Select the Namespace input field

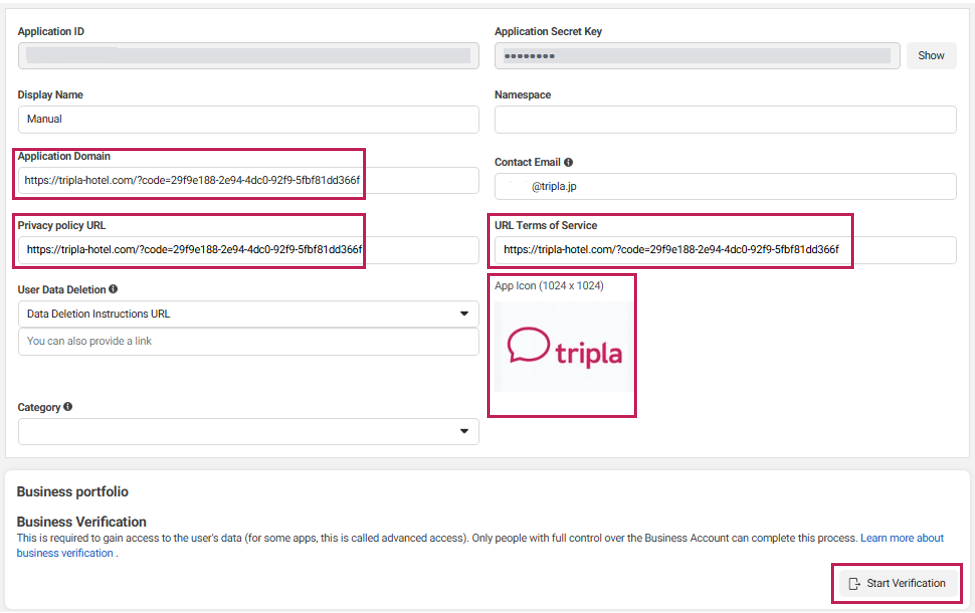click(x=725, y=119)
